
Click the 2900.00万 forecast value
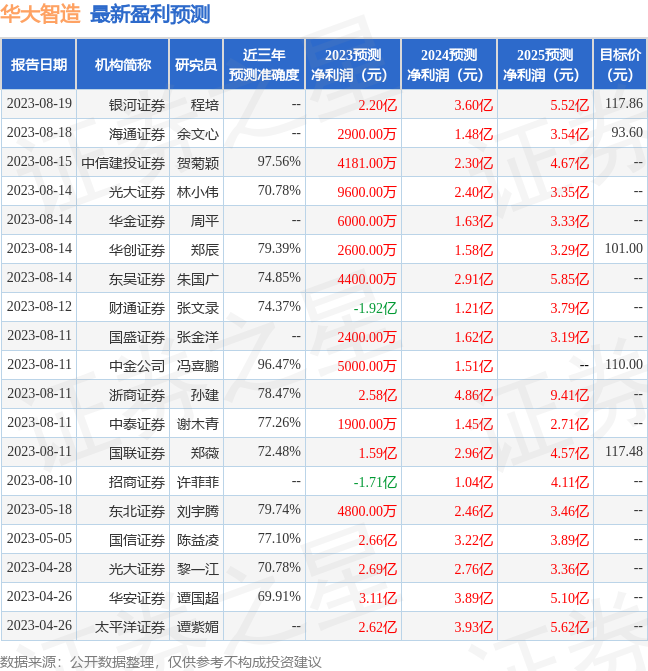[367, 134]
